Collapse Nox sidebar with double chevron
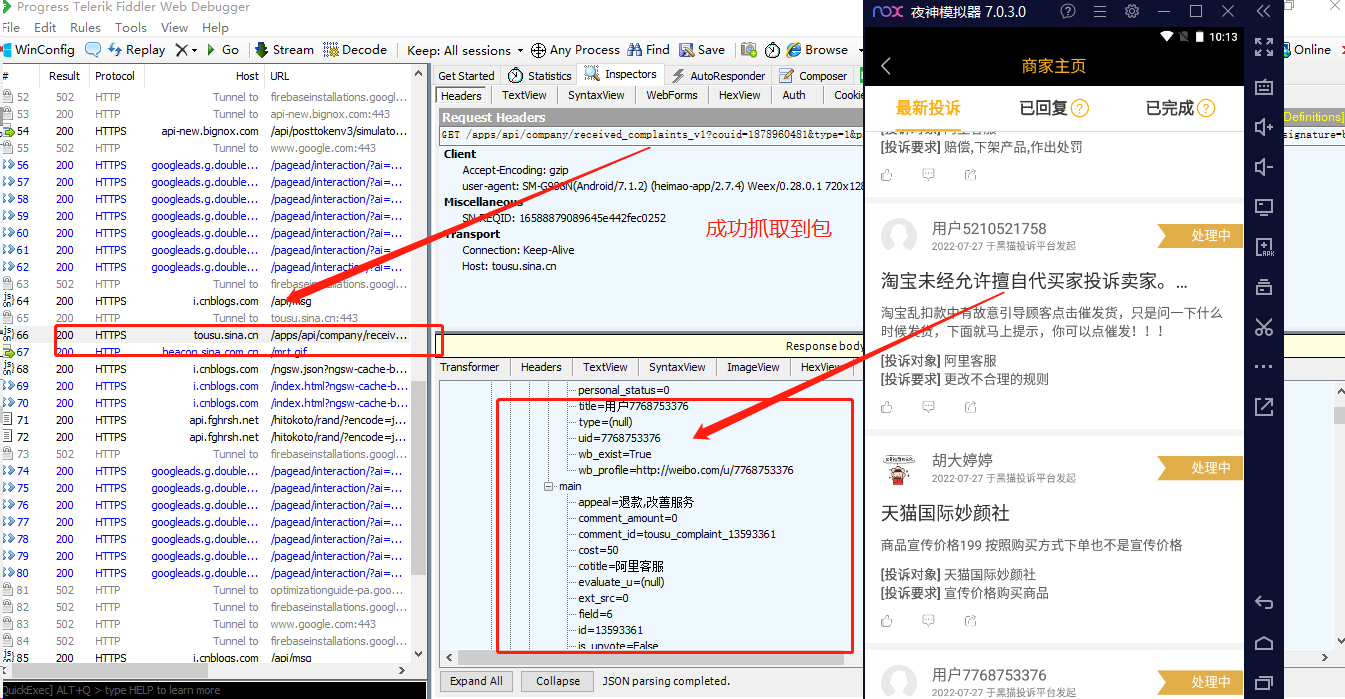The height and width of the screenshot is (699, 1345). 1264,12
